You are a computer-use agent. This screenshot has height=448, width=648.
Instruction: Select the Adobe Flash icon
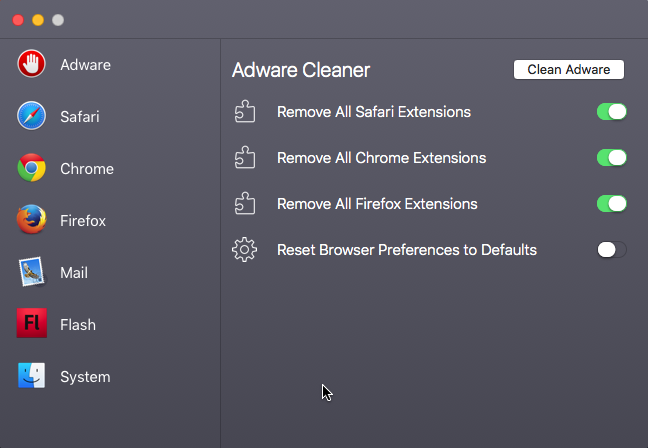coord(32,324)
